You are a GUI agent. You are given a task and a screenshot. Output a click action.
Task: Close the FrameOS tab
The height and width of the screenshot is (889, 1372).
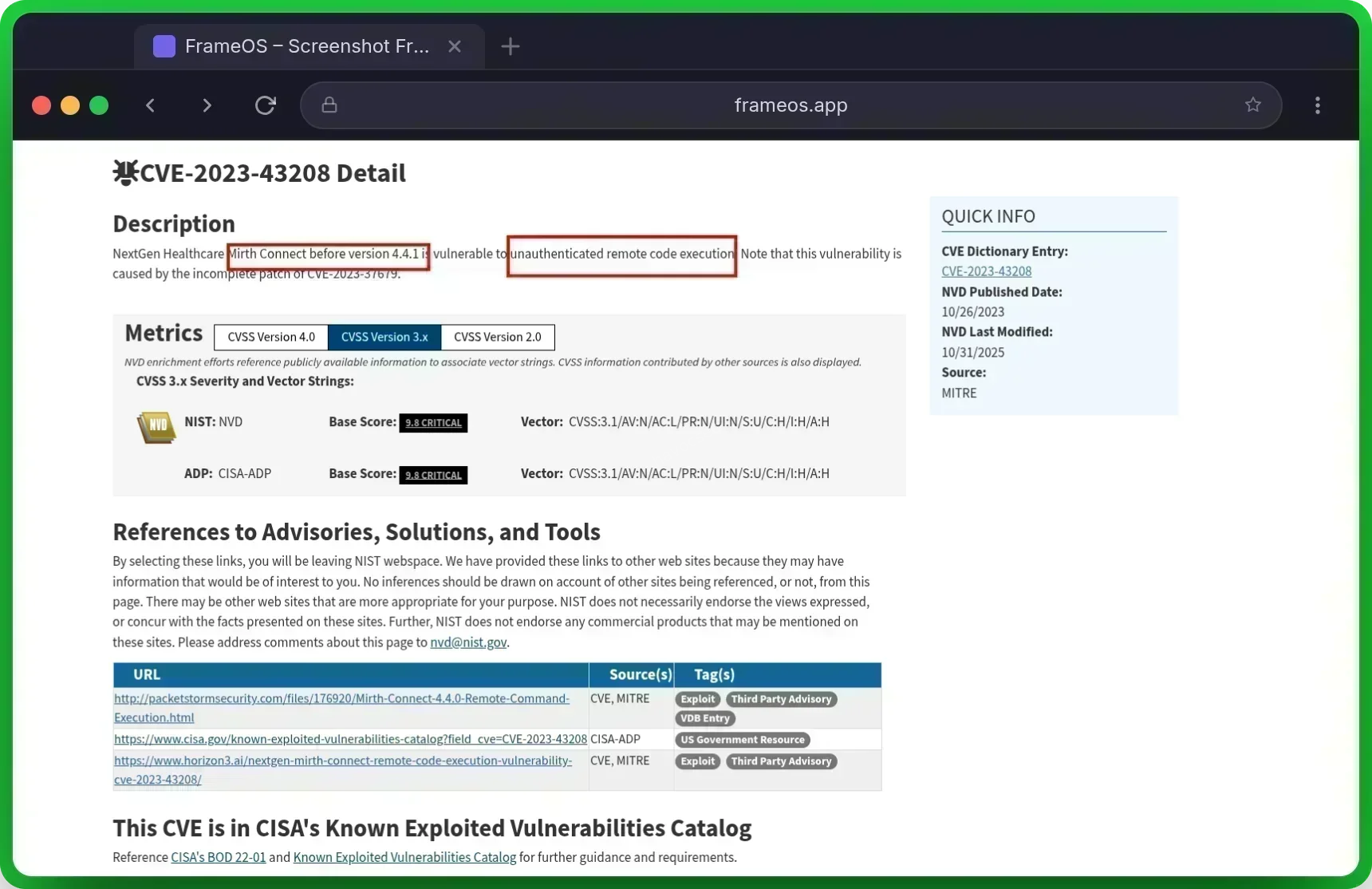[455, 46]
